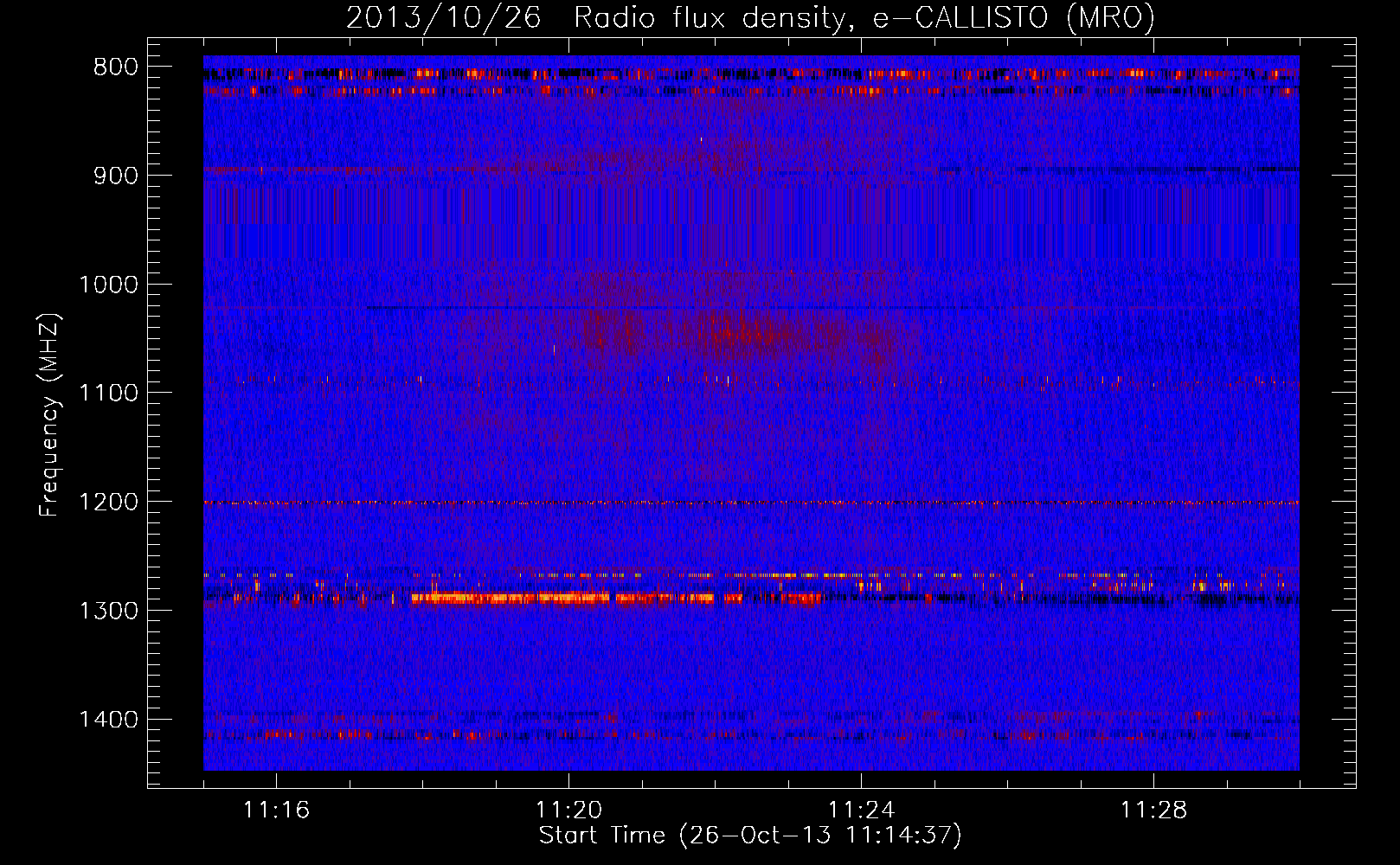This screenshot has height=865, width=1400.
Task: Click the 11:20 time tick label
Action: [x=568, y=810]
